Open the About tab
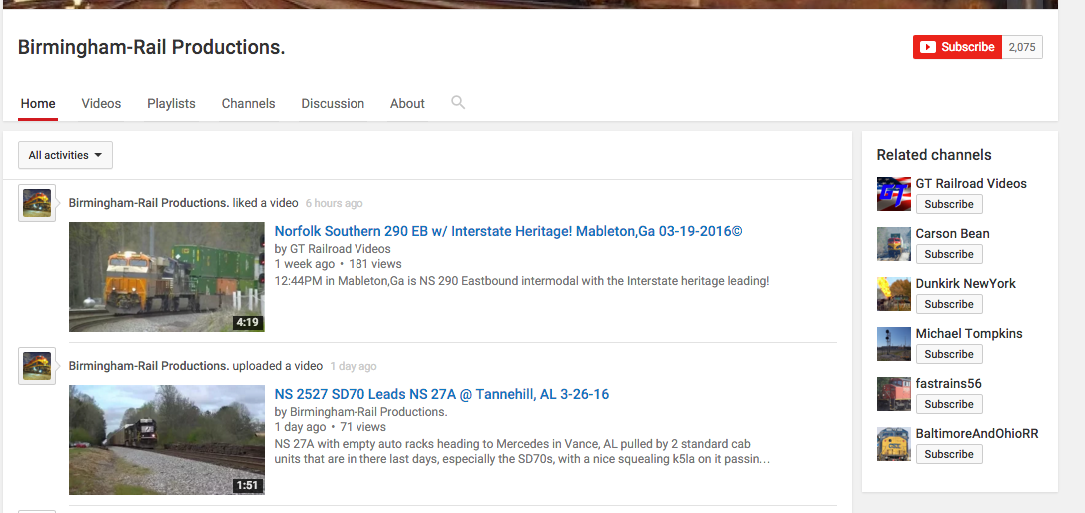1085x513 pixels. click(407, 104)
